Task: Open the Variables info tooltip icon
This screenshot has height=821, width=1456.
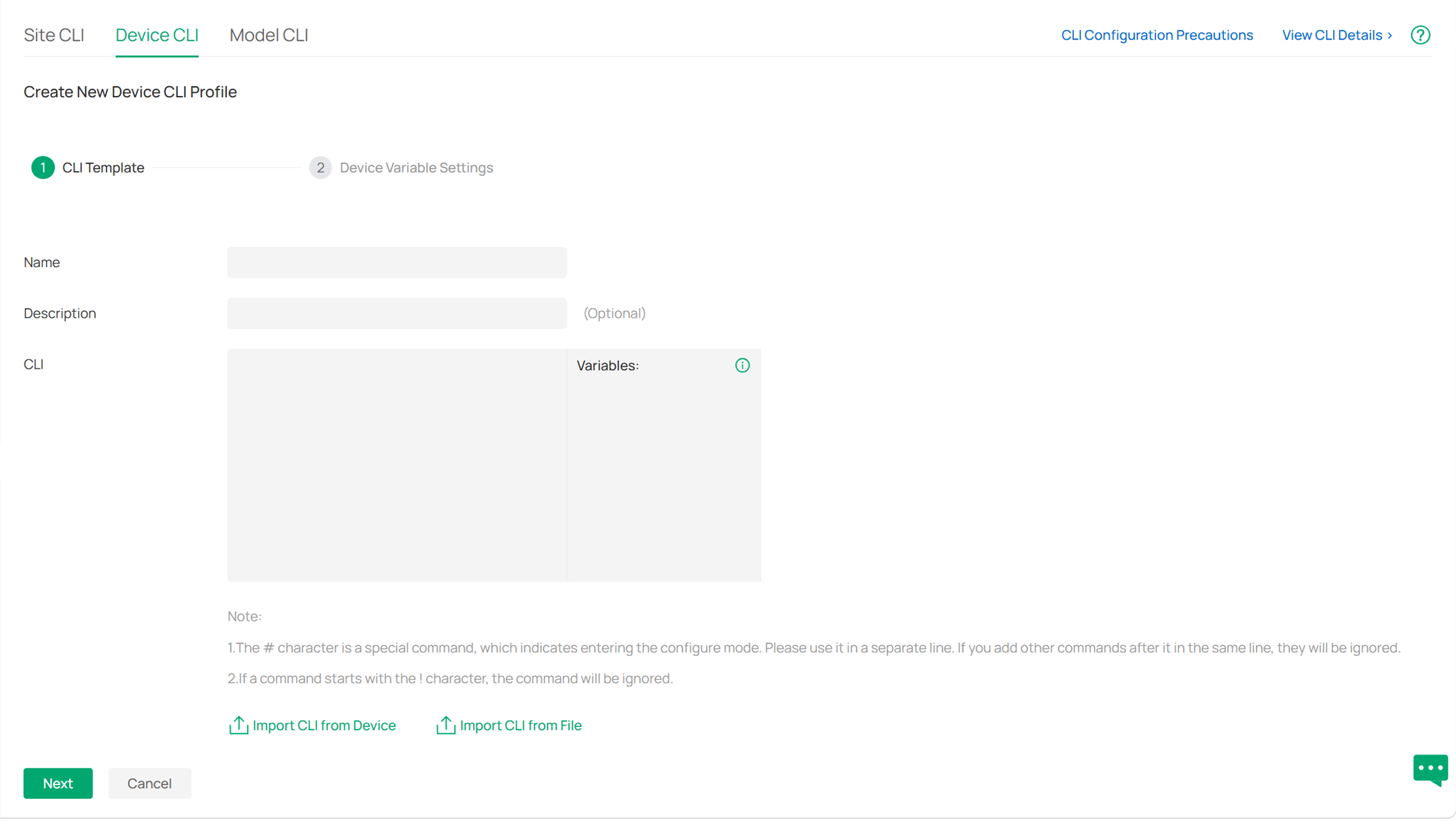Action: (742, 364)
